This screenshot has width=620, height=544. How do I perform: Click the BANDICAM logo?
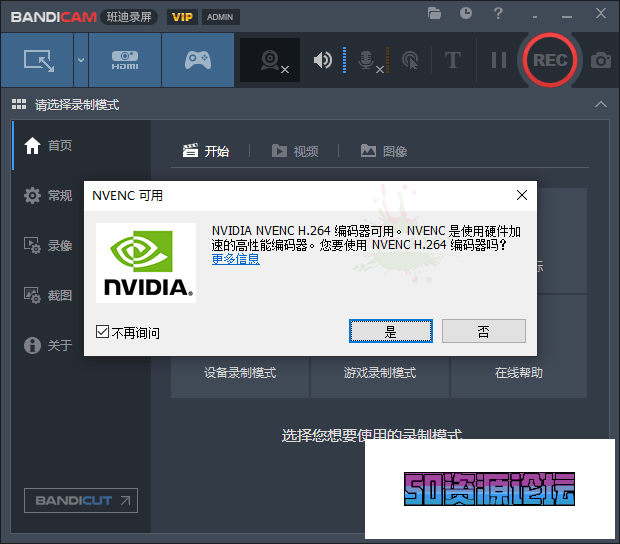[54, 17]
